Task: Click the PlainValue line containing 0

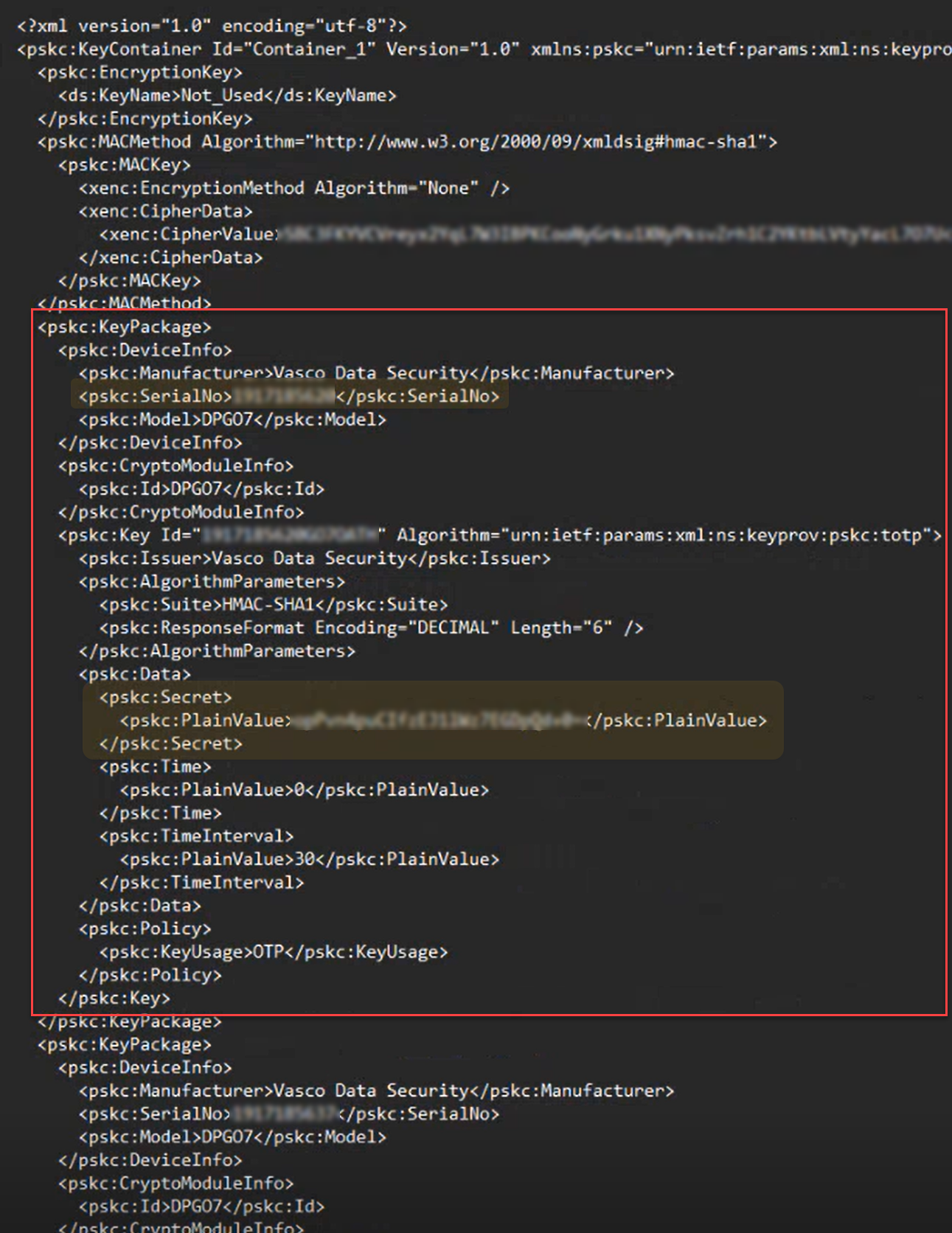Action: pyautogui.click(x=305, y=790)
